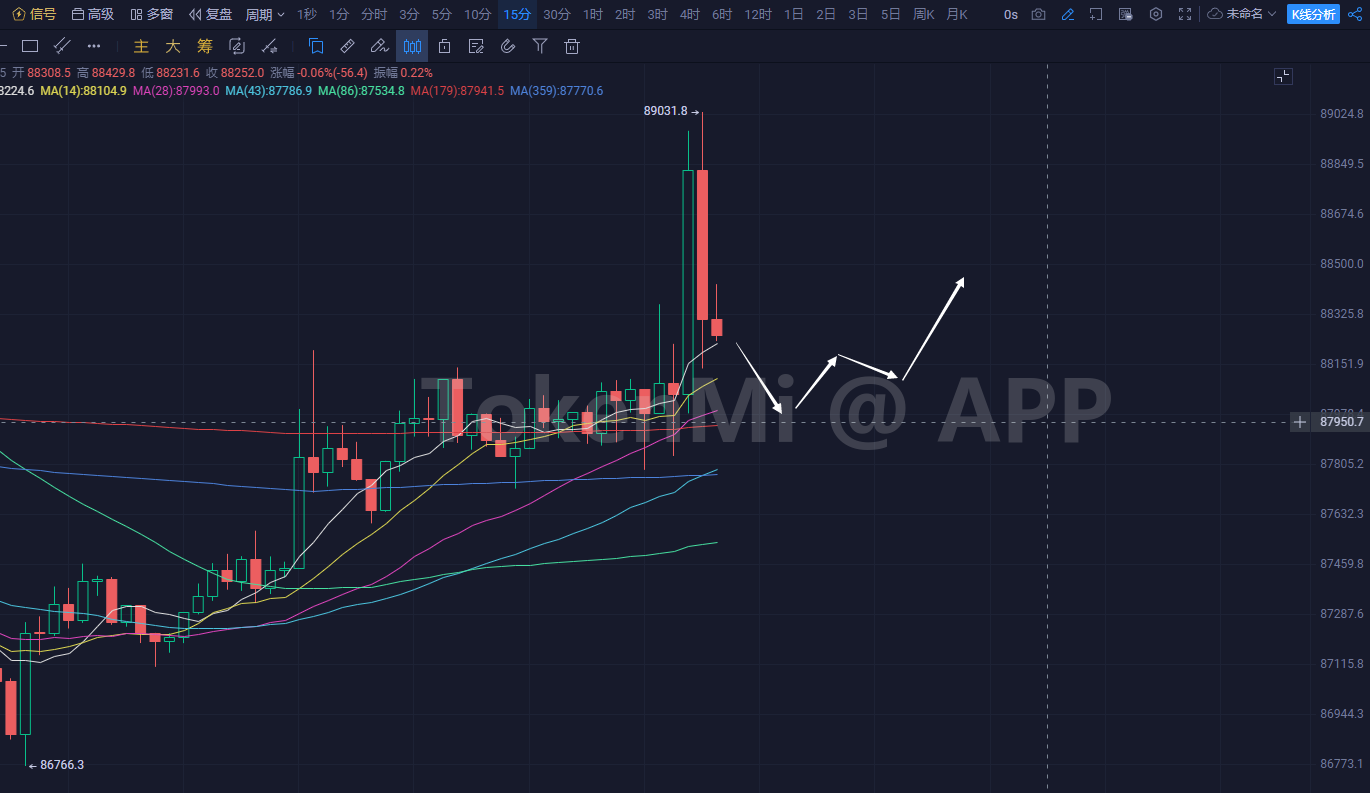
Task: Select the ruler measure tool
Action: click(x=347, y=46)
